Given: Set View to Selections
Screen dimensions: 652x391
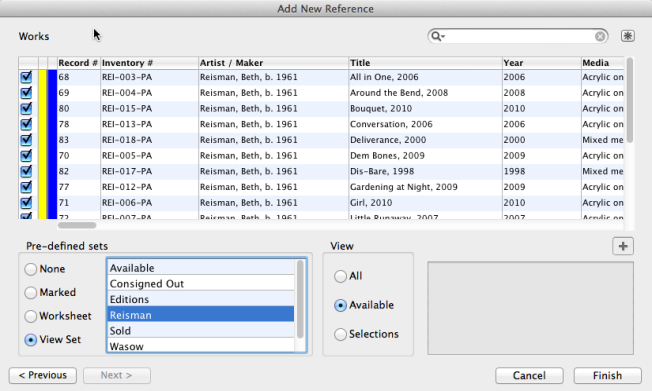Looking at the screenshot, I should [340, 334].
